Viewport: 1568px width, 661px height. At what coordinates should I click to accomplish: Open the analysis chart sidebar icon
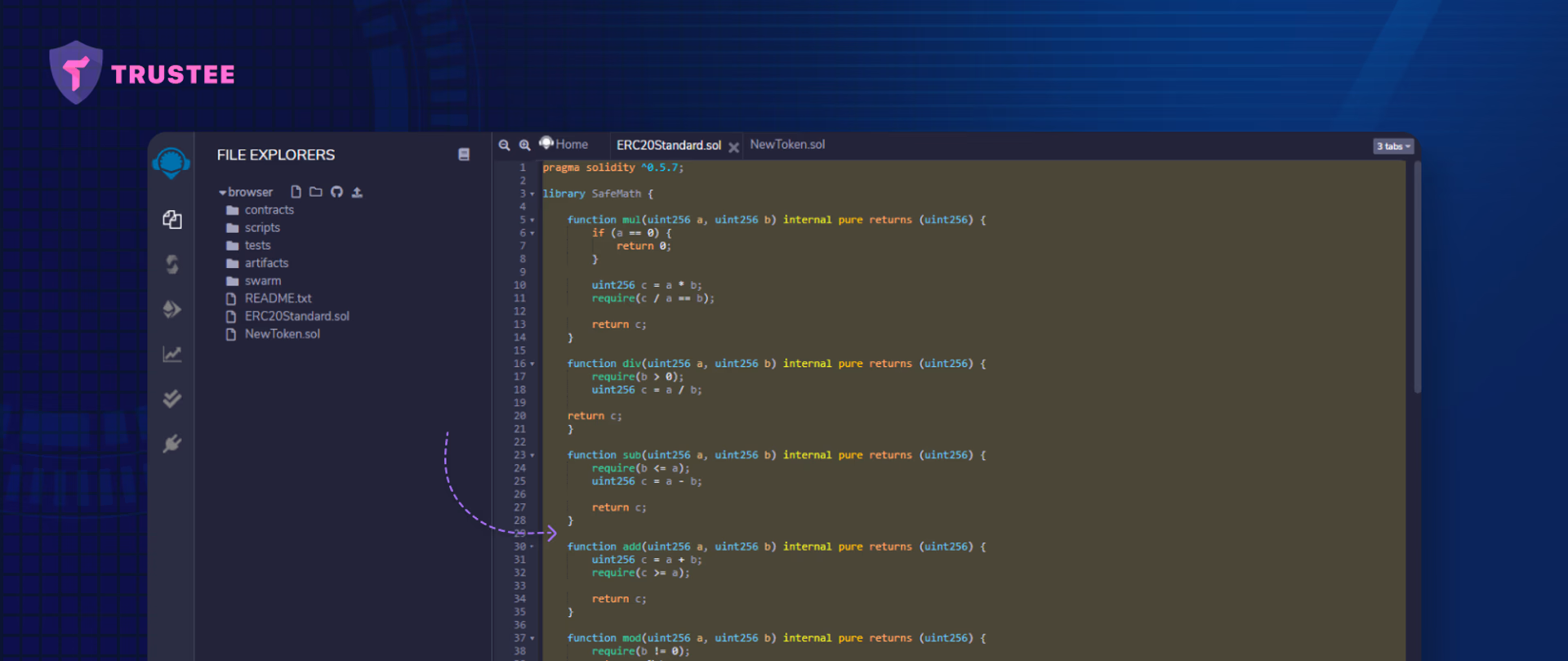171,354
